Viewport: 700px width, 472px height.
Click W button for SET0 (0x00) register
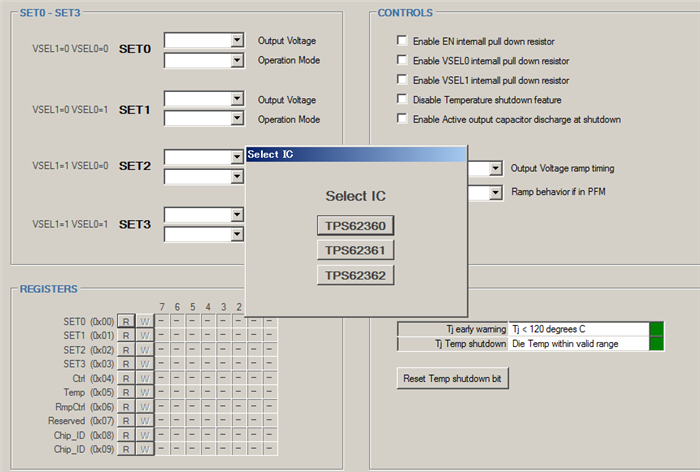145,321
